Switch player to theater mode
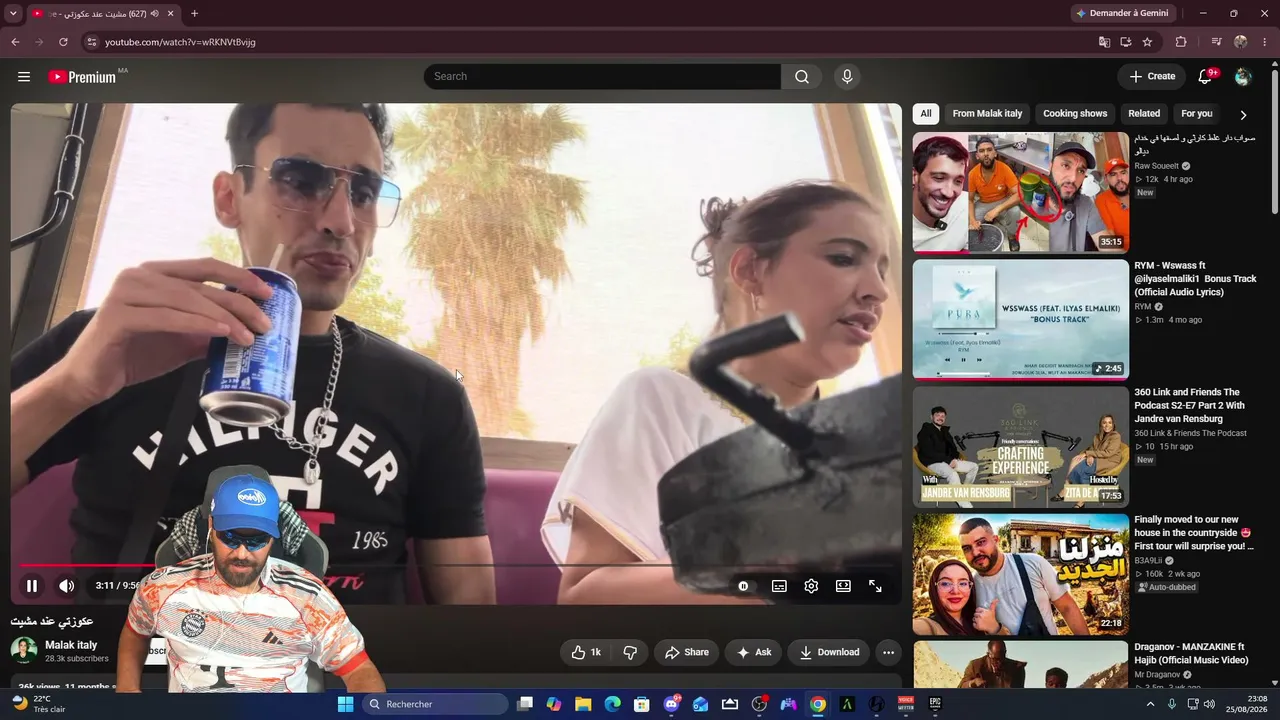Viewport: 1280px width, 720px height. click(x=843, y=586)
